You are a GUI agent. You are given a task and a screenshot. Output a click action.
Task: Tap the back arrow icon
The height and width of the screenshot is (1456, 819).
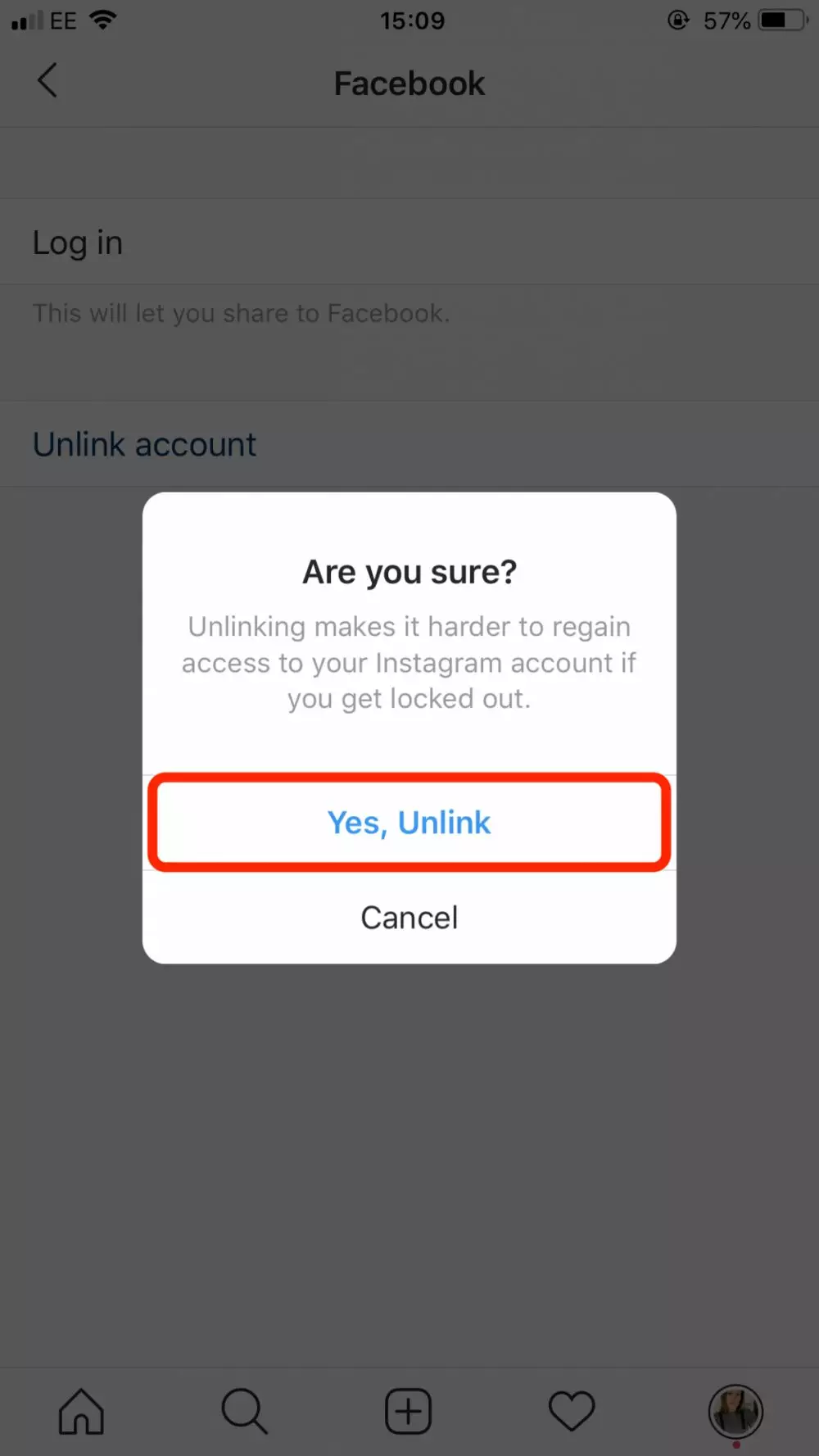(48, 81)
